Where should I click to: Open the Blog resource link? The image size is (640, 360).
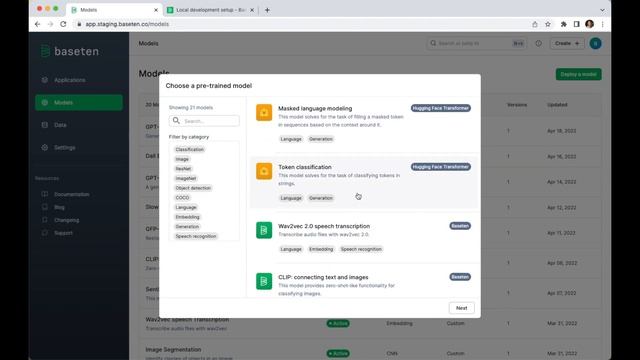coord(59,207)
